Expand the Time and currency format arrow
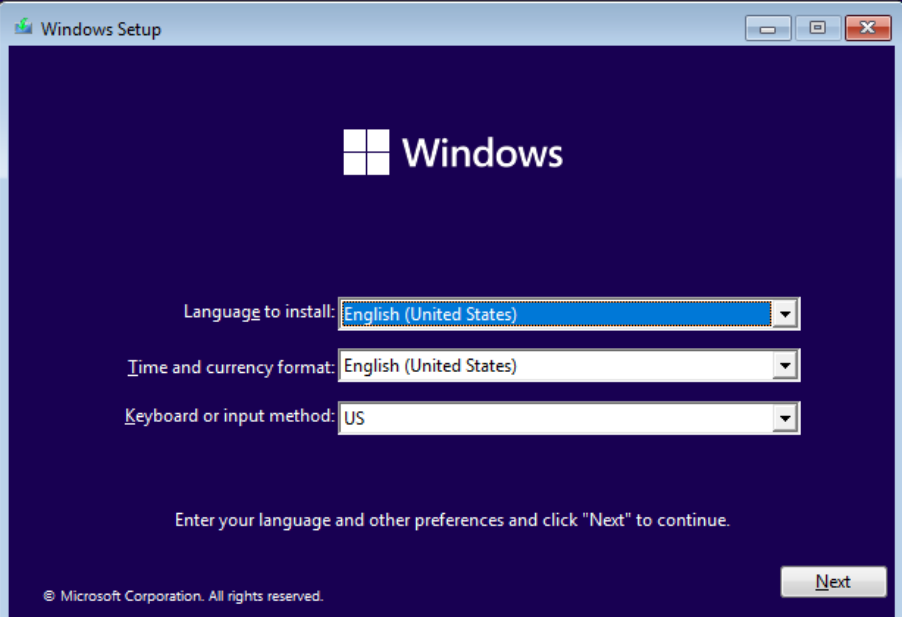Screen dimensions: 902x617 click(x=785, y=365)
